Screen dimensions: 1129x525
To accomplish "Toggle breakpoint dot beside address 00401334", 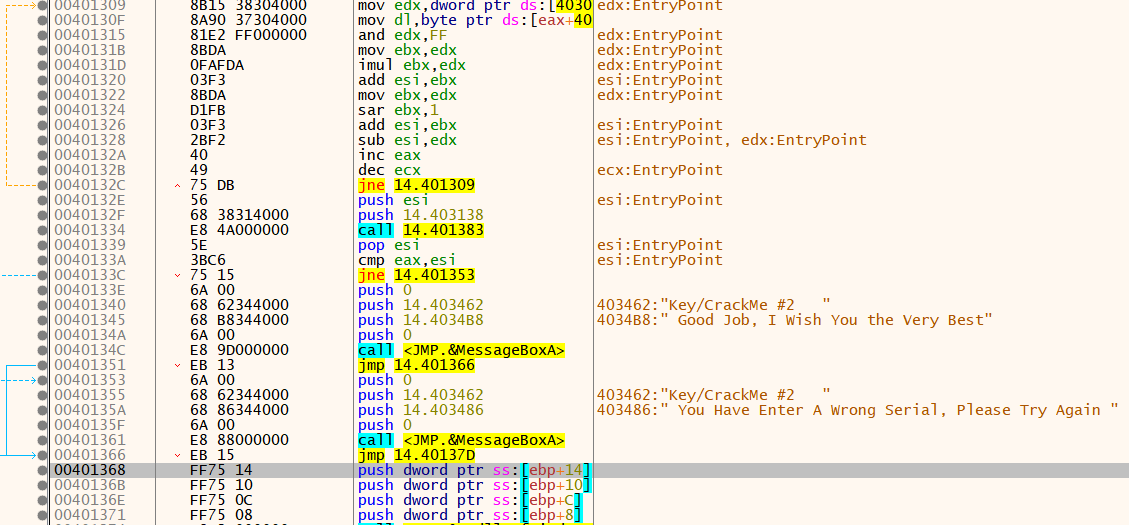I will [x=42, y=230].
